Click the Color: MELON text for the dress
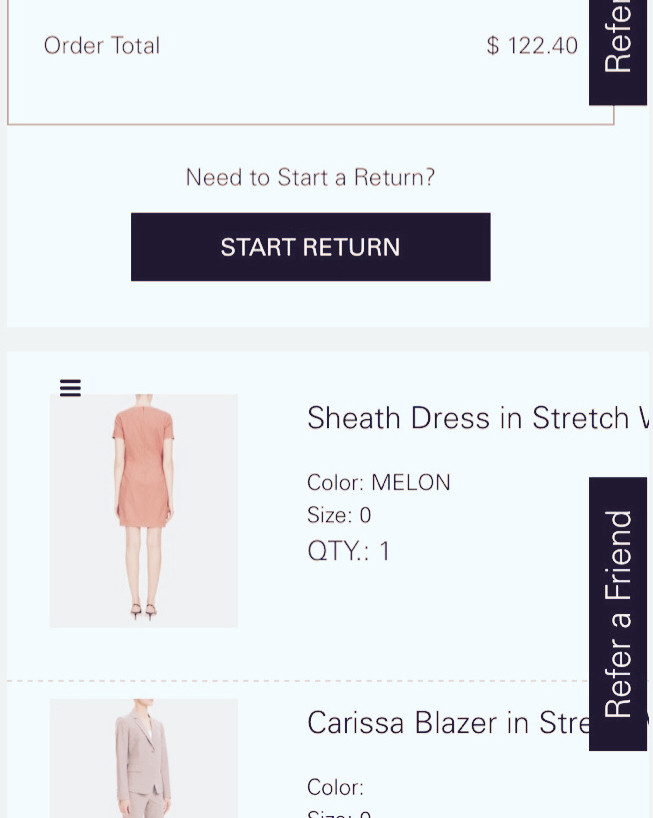The height and width of the screenshot is (818, 653). point(379,483)
